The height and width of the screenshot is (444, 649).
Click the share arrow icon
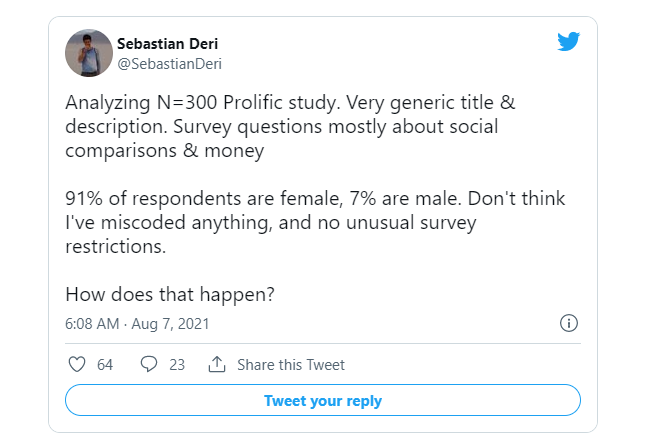[x=216, y=365]
